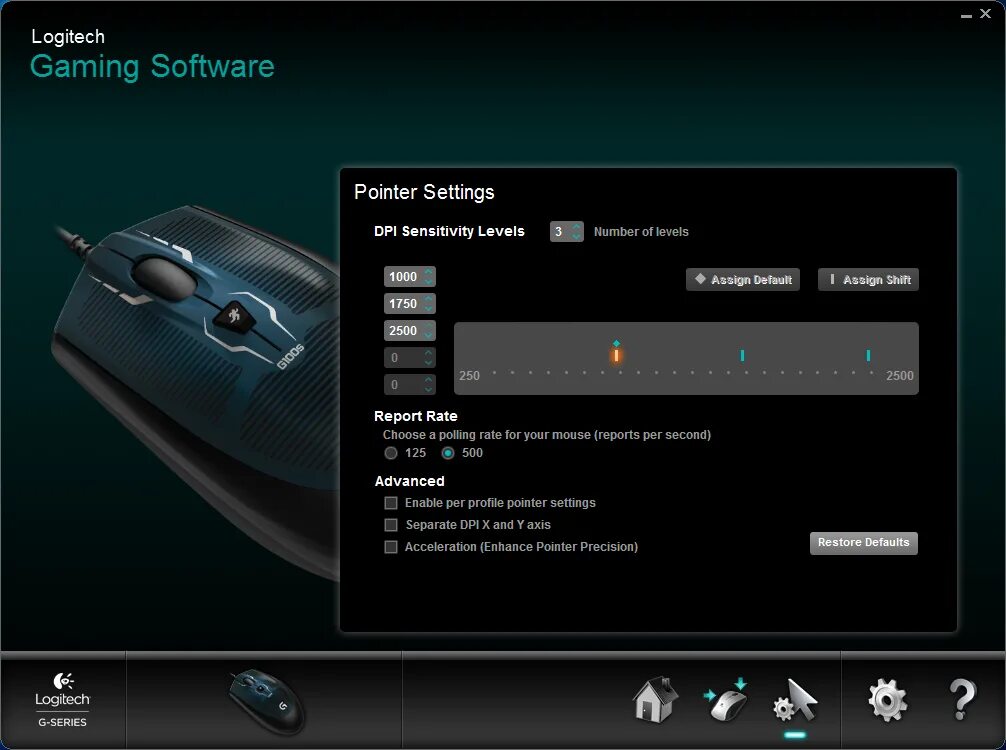Decrease the 1000 DPI level value
Screen dimensions: 1006x750
(429, 282)
